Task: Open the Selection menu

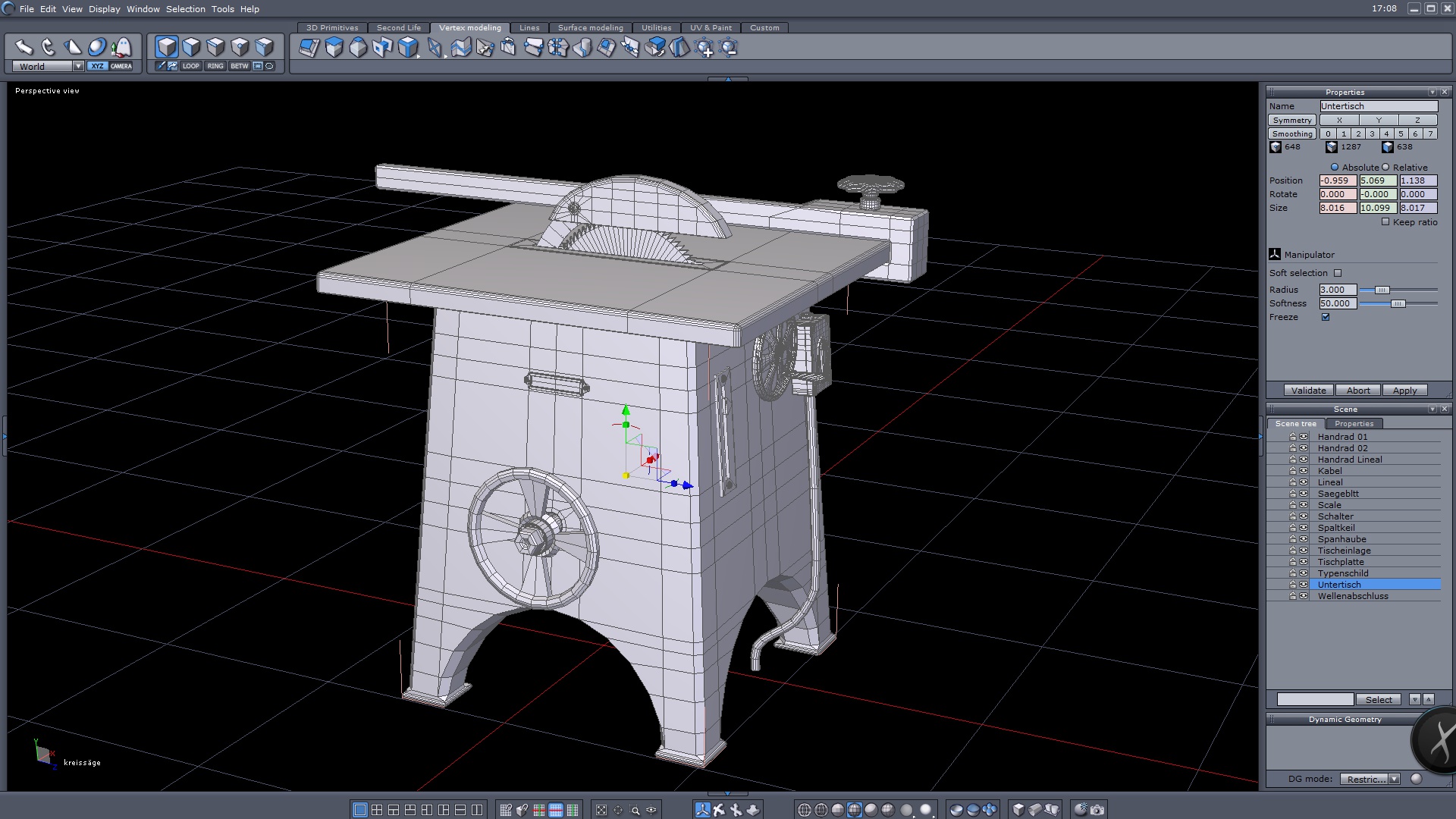Action: click(x=185, y=9)
